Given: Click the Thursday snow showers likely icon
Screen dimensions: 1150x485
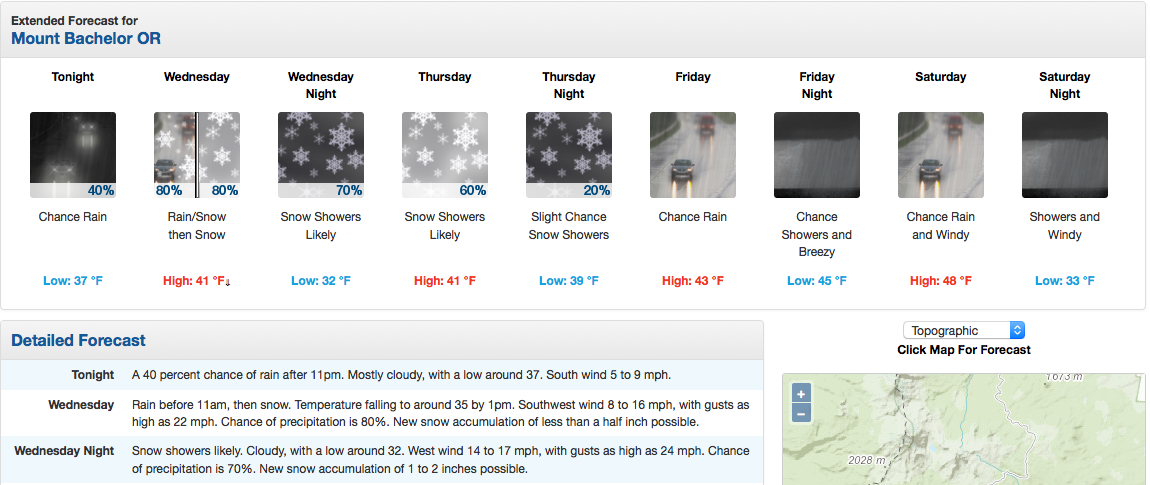Looking at the screenshot, I should coord(444,155).
